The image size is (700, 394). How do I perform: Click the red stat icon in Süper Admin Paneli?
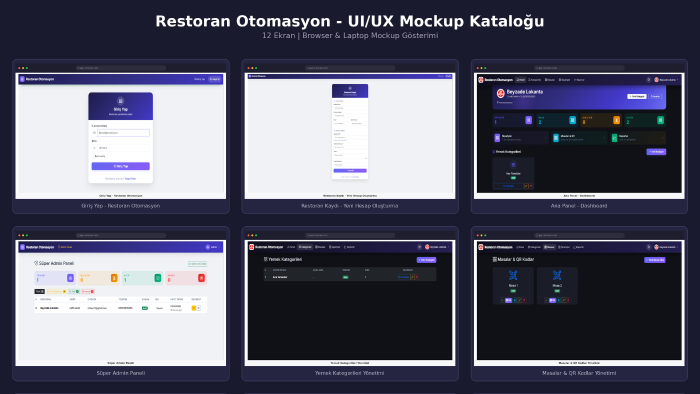click(201, 278)
